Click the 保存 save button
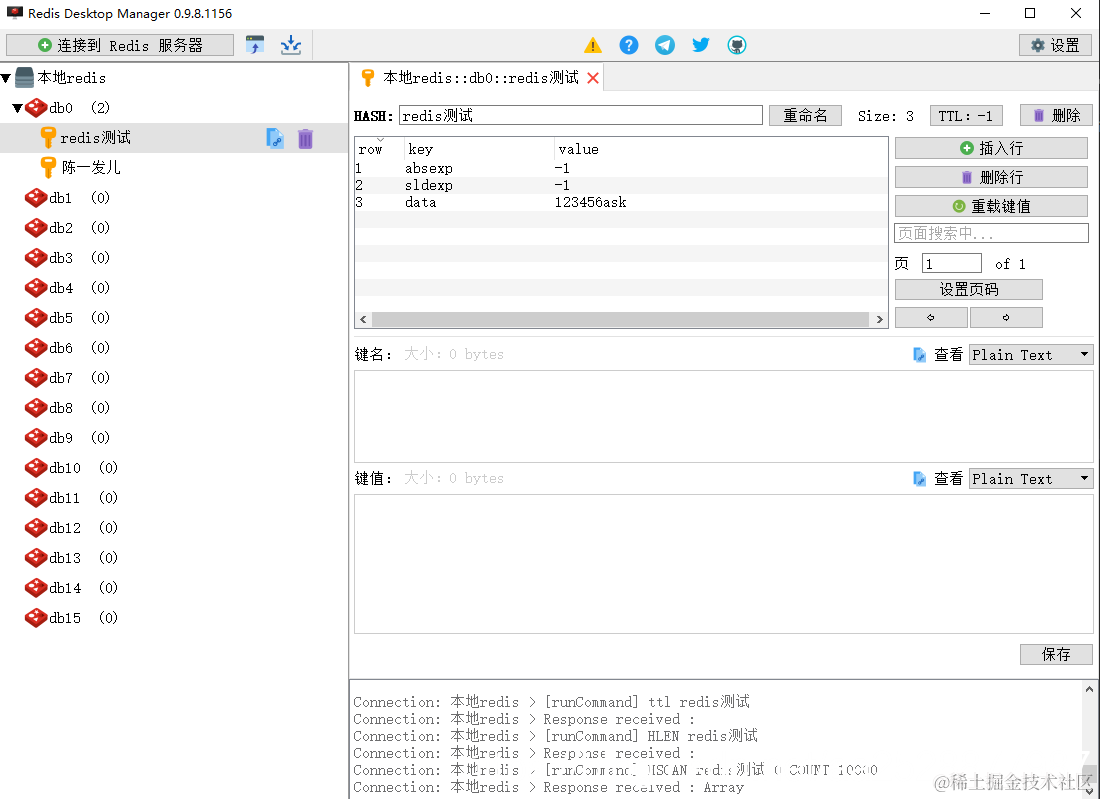The height and width of the screenshot is (799, 1100). click(1056, 654)
